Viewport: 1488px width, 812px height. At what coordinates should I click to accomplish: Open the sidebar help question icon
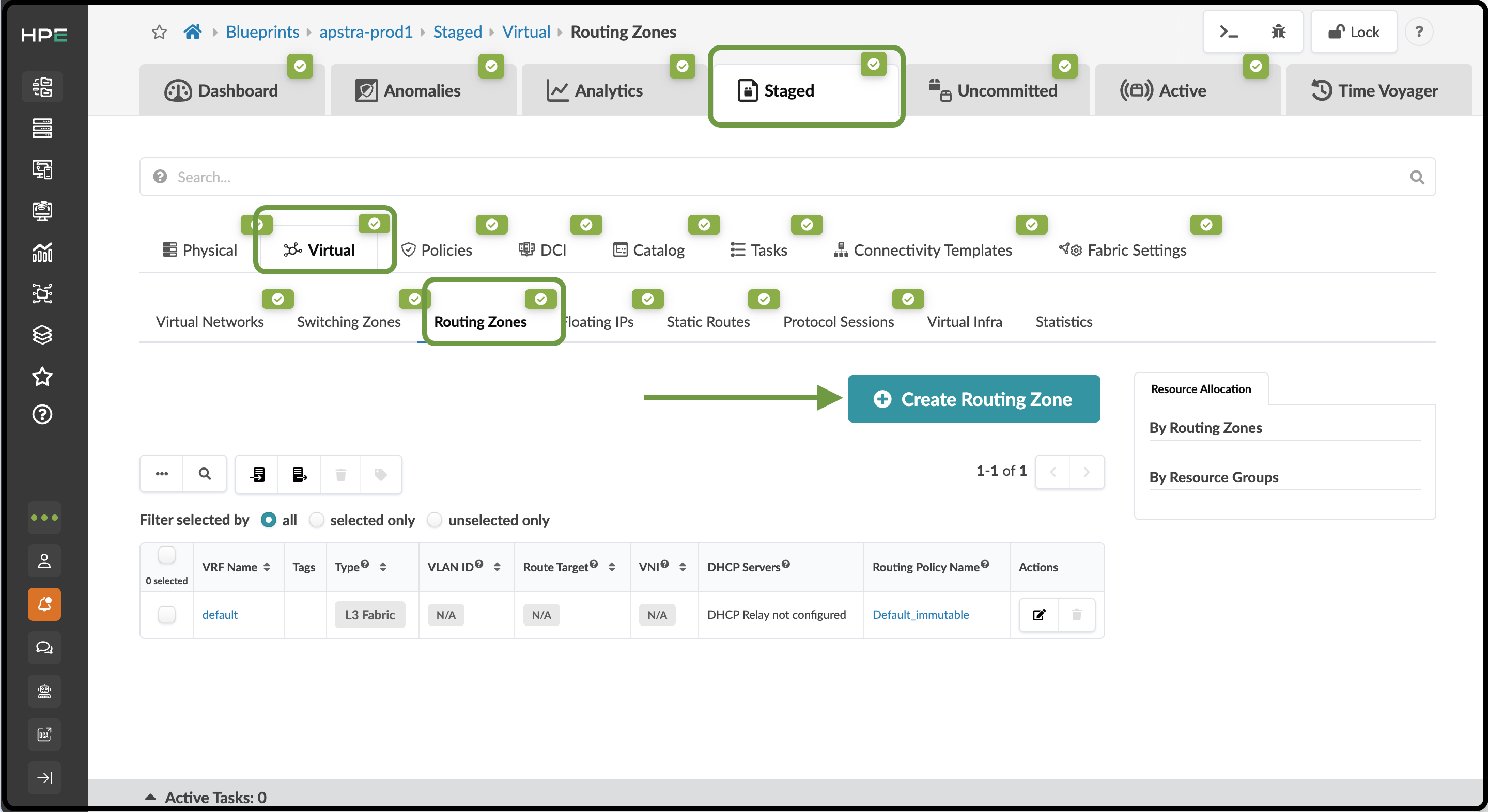[43, 414]
